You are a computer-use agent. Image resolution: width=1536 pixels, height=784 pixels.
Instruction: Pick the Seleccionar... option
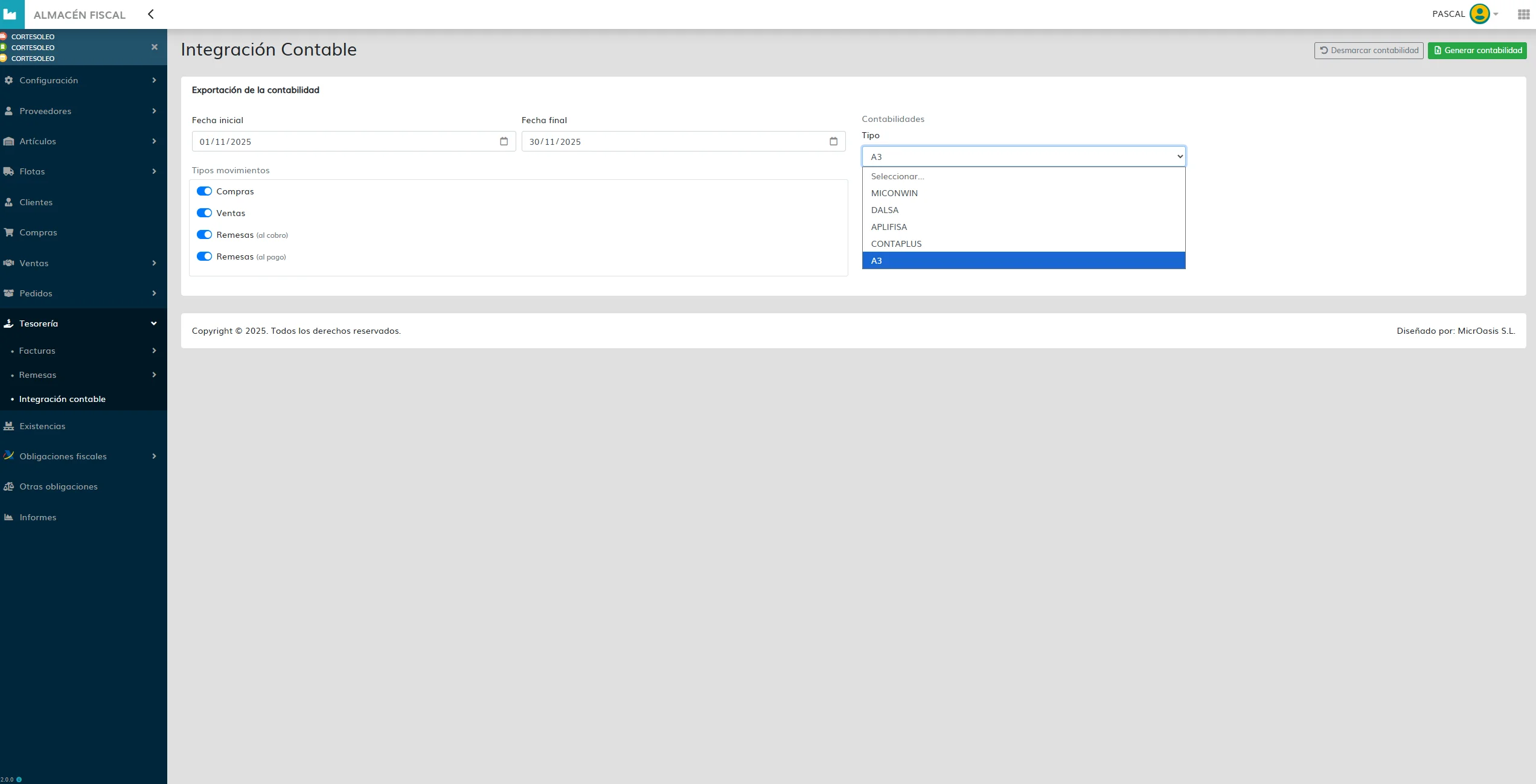1023,176
